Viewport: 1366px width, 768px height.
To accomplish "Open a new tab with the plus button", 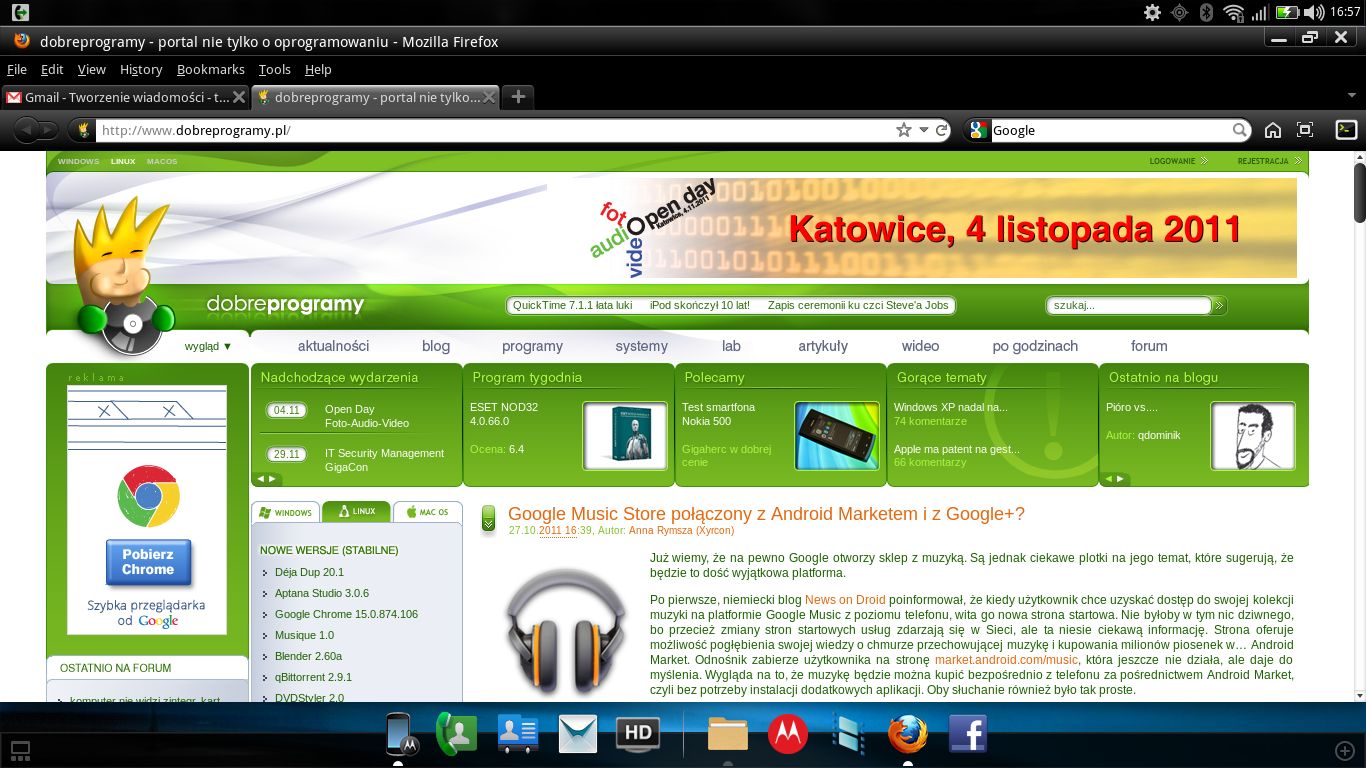I will 518,97.
